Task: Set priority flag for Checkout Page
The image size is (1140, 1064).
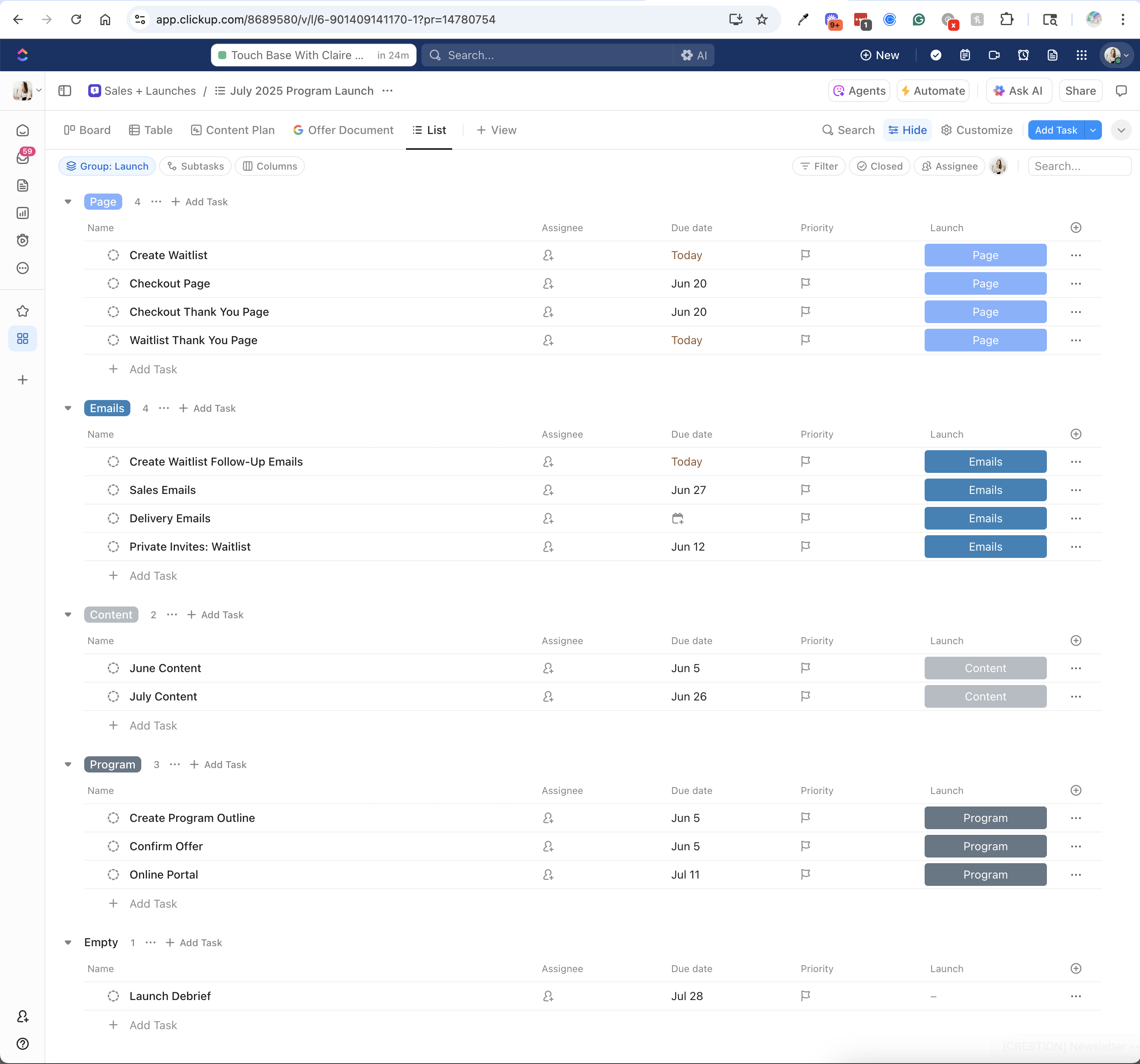Action: [805, 283]
